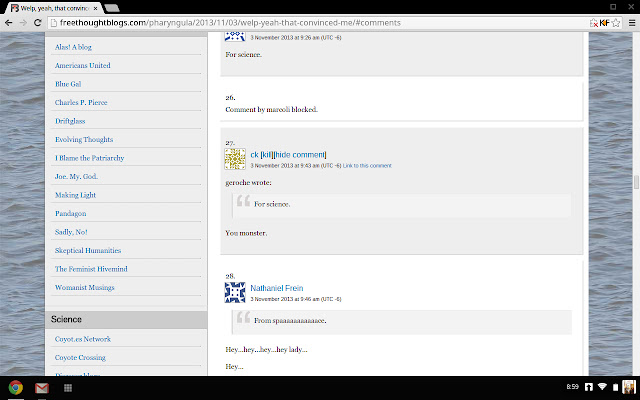
Task: Open the Skeptical Humanities link
Action: click(x=88, y=250)
